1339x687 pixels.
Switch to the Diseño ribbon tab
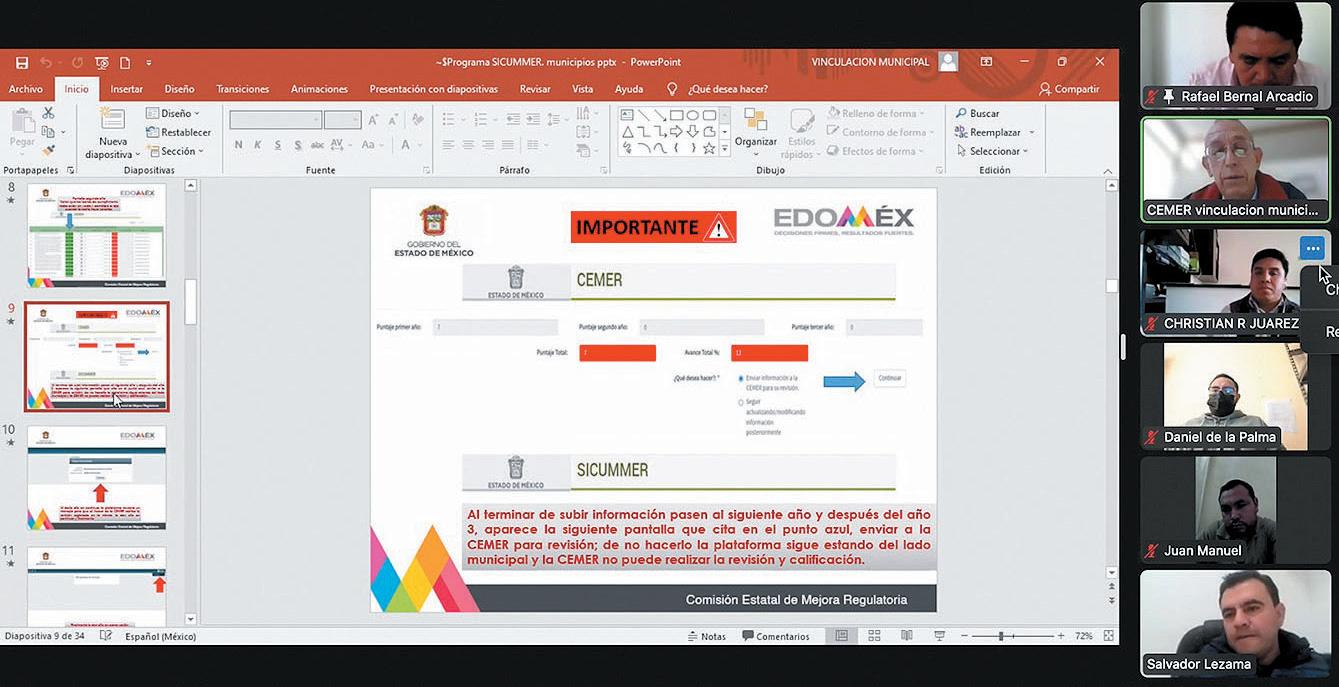coord(179,89)
